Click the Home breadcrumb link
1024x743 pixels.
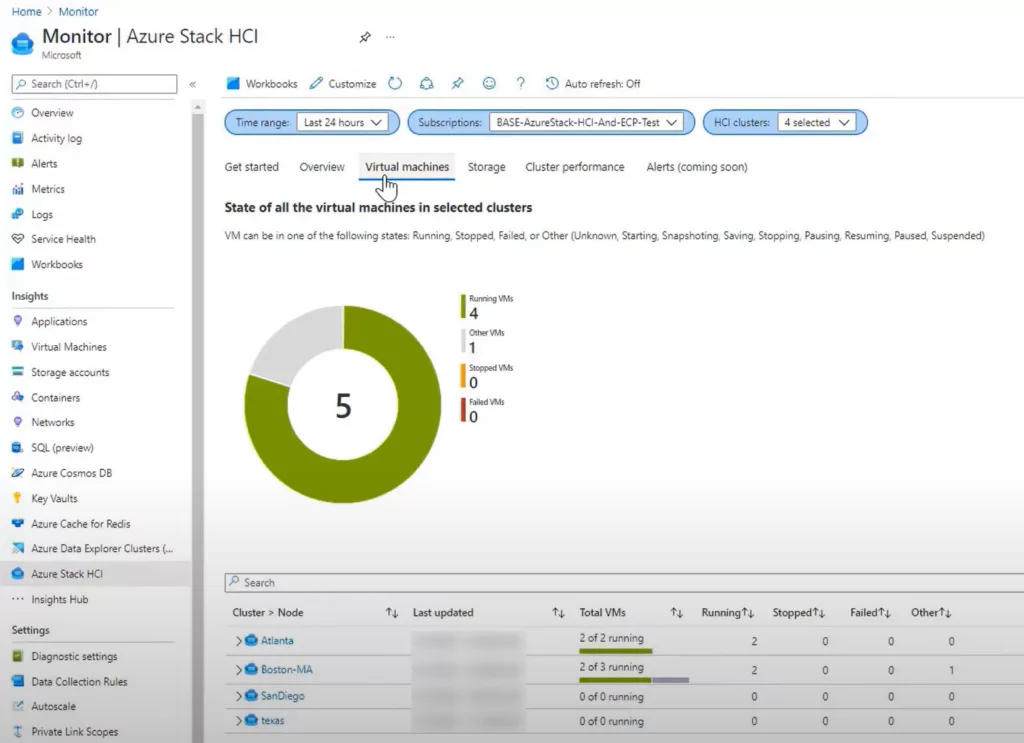[x=26, y=12]
